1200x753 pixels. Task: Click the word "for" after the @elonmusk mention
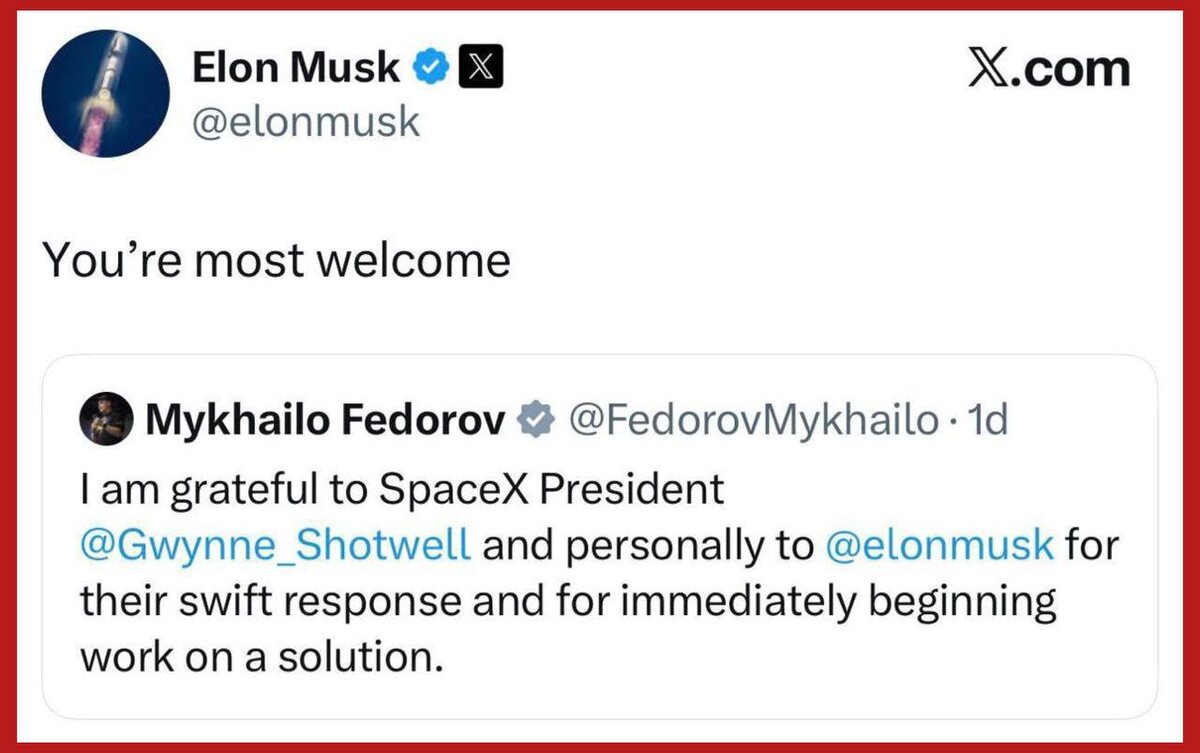(1092, 546)
